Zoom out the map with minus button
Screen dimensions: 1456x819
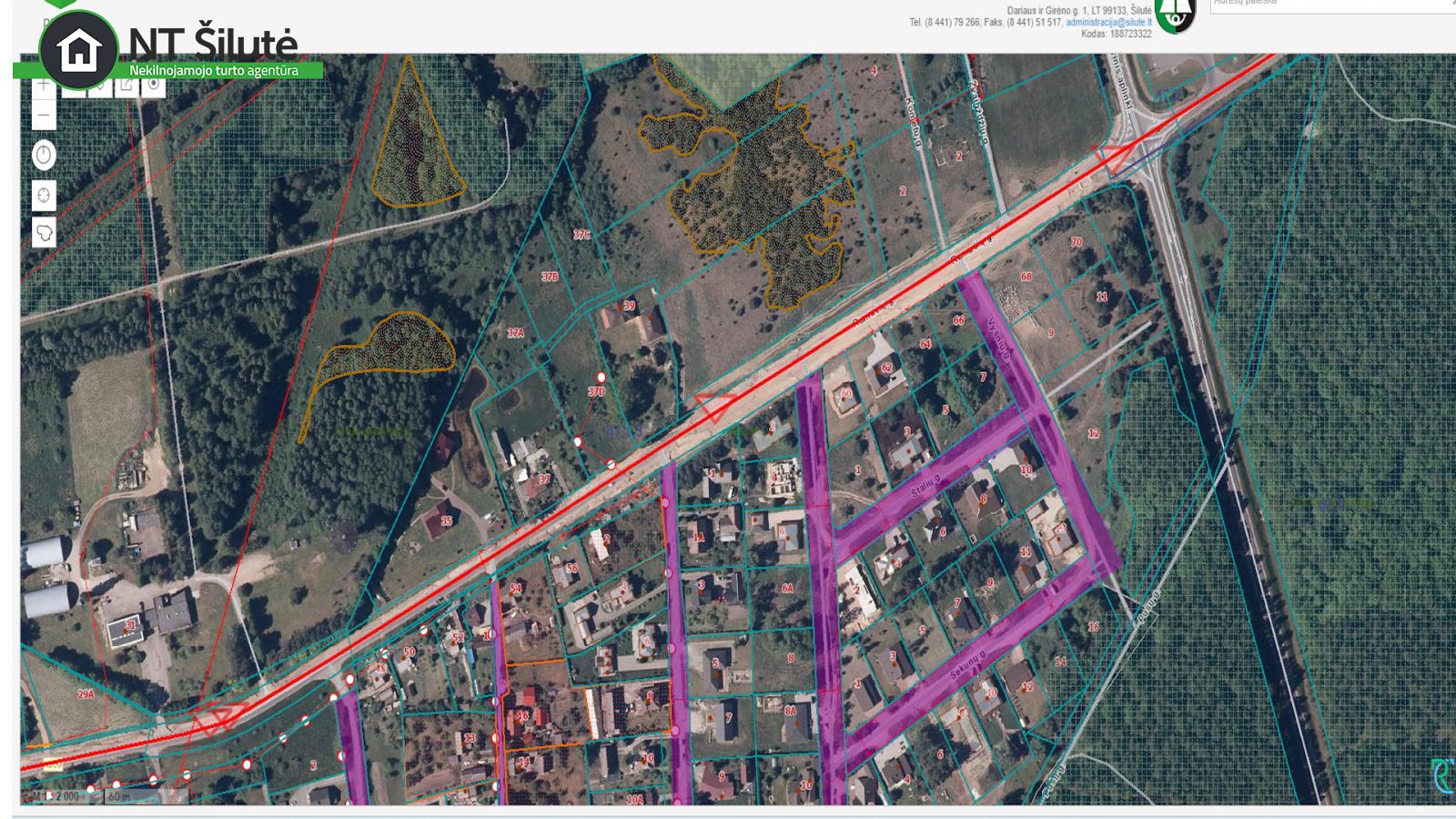(44, 115)
